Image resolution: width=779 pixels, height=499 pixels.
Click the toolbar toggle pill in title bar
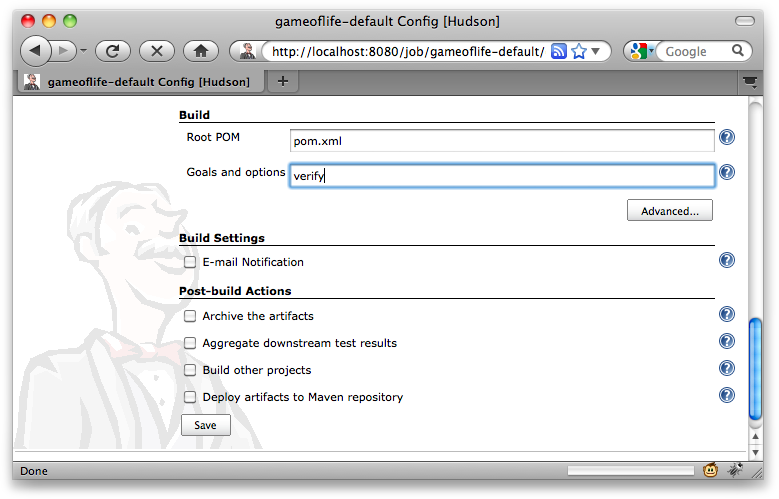(x=745, y=21)
